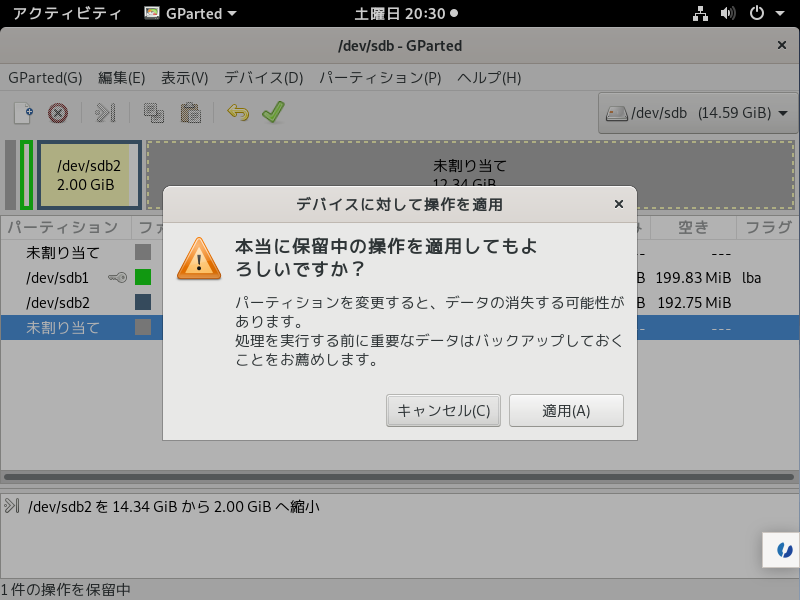
Task: Open the 表示(V) menu
Action: point(185,78)
